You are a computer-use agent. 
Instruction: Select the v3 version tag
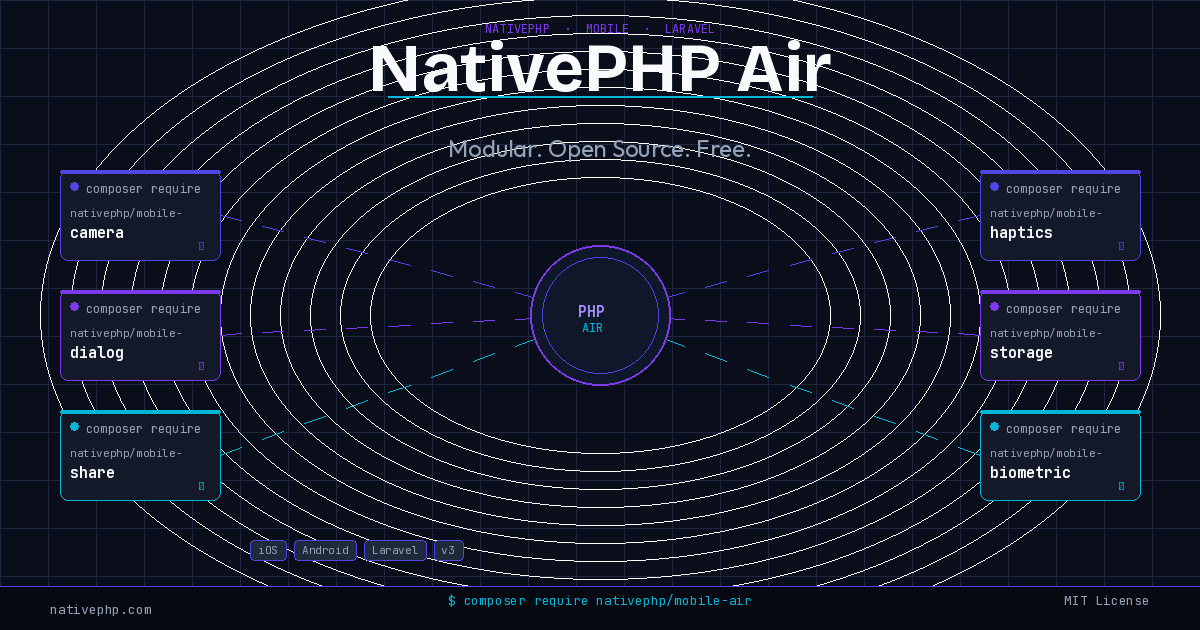click(448, 551)
